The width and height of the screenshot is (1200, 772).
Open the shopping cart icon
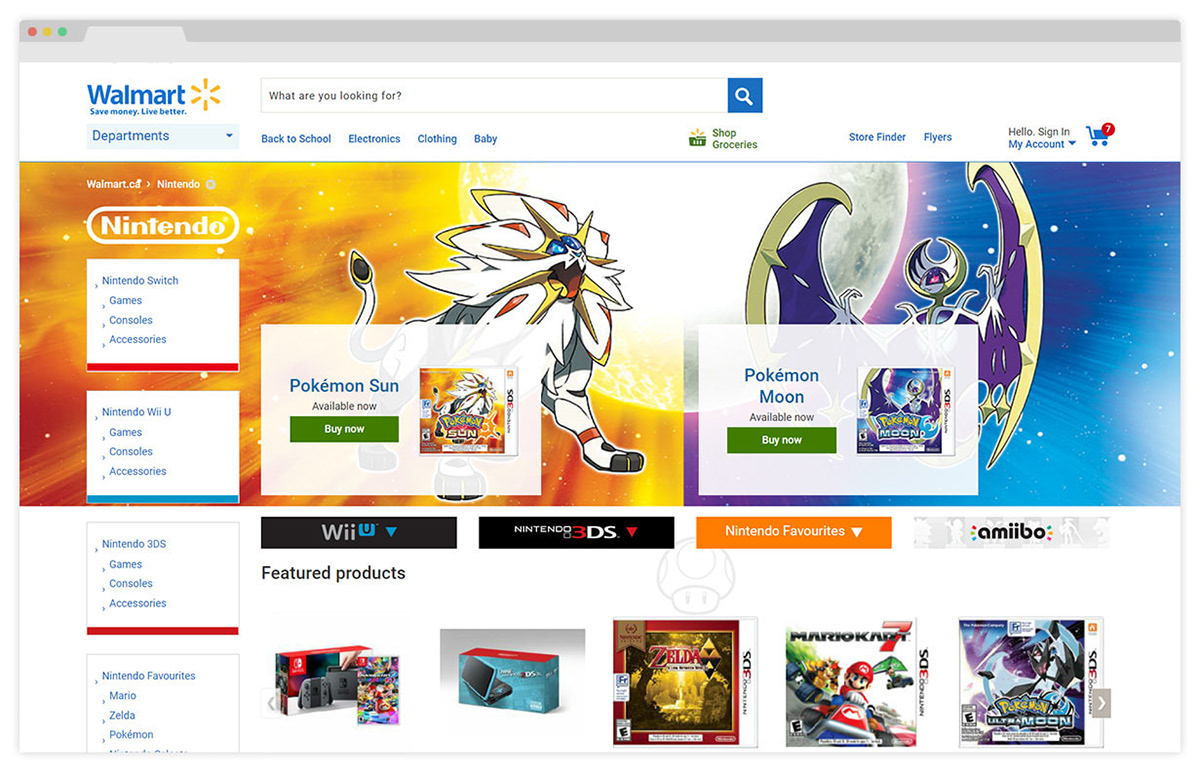click(1099, 136)
